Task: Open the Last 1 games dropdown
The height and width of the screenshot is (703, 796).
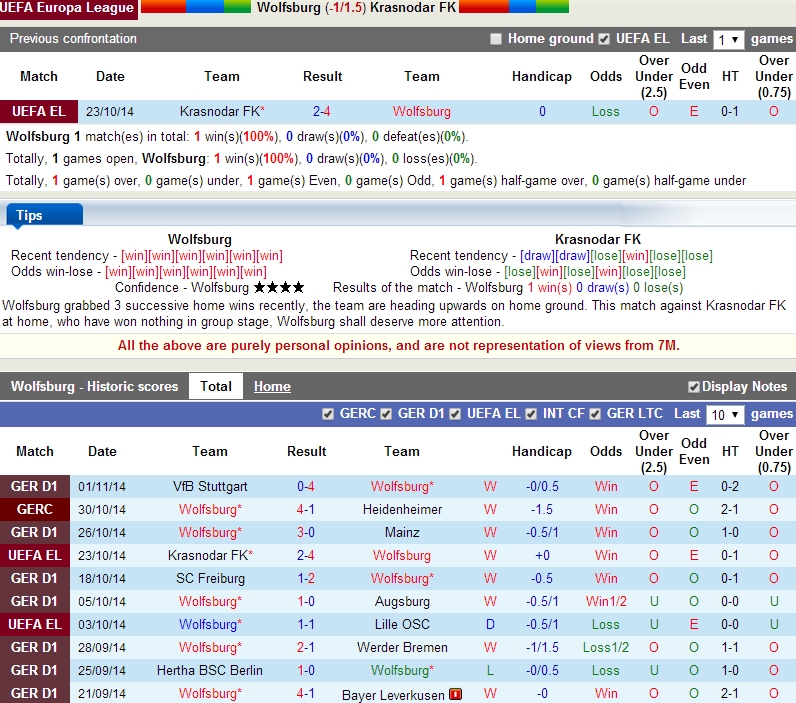Action: tap(728, 40)
